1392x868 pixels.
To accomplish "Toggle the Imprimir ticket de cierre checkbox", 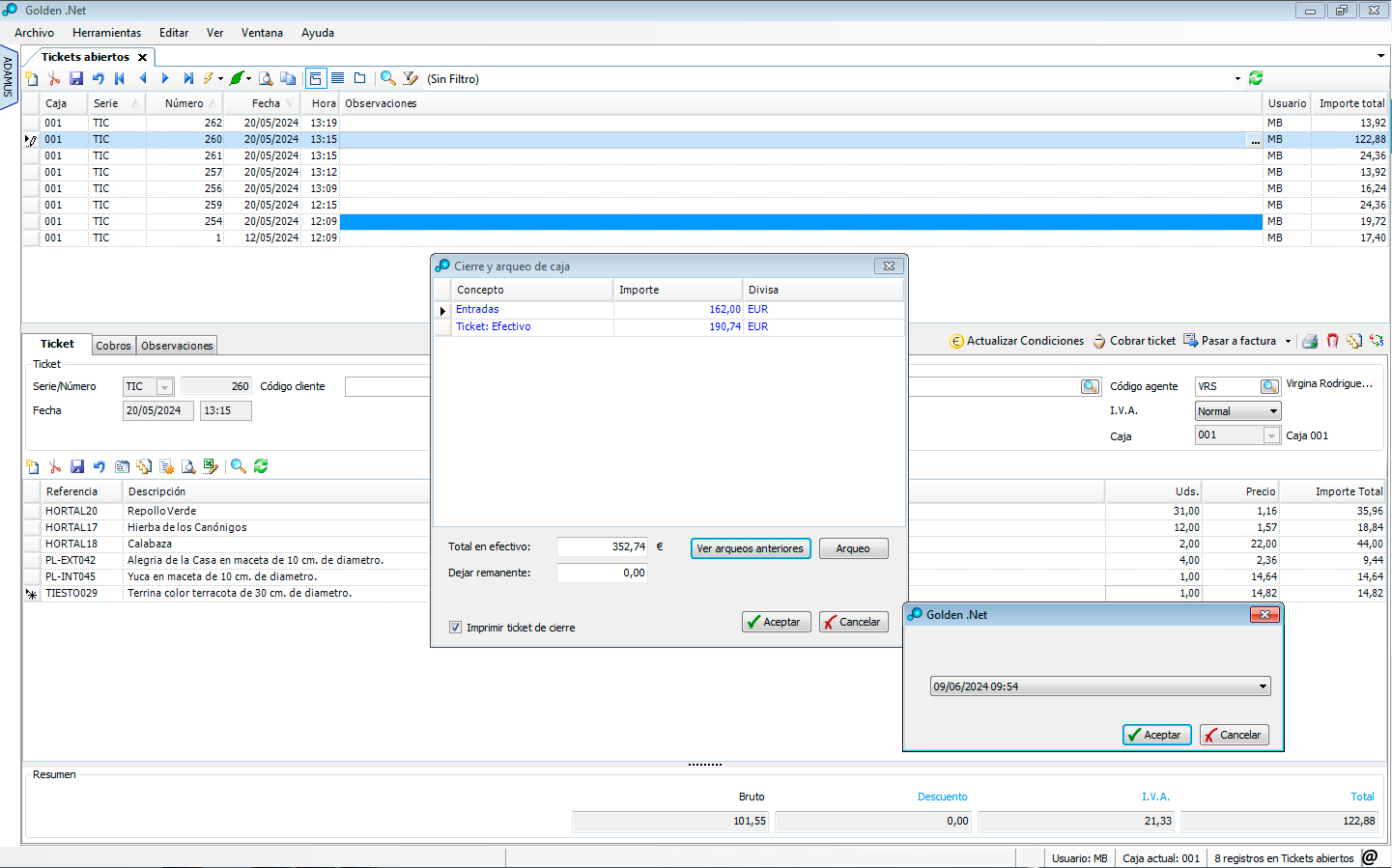I will pyautogui.click(x=456, y=628).
